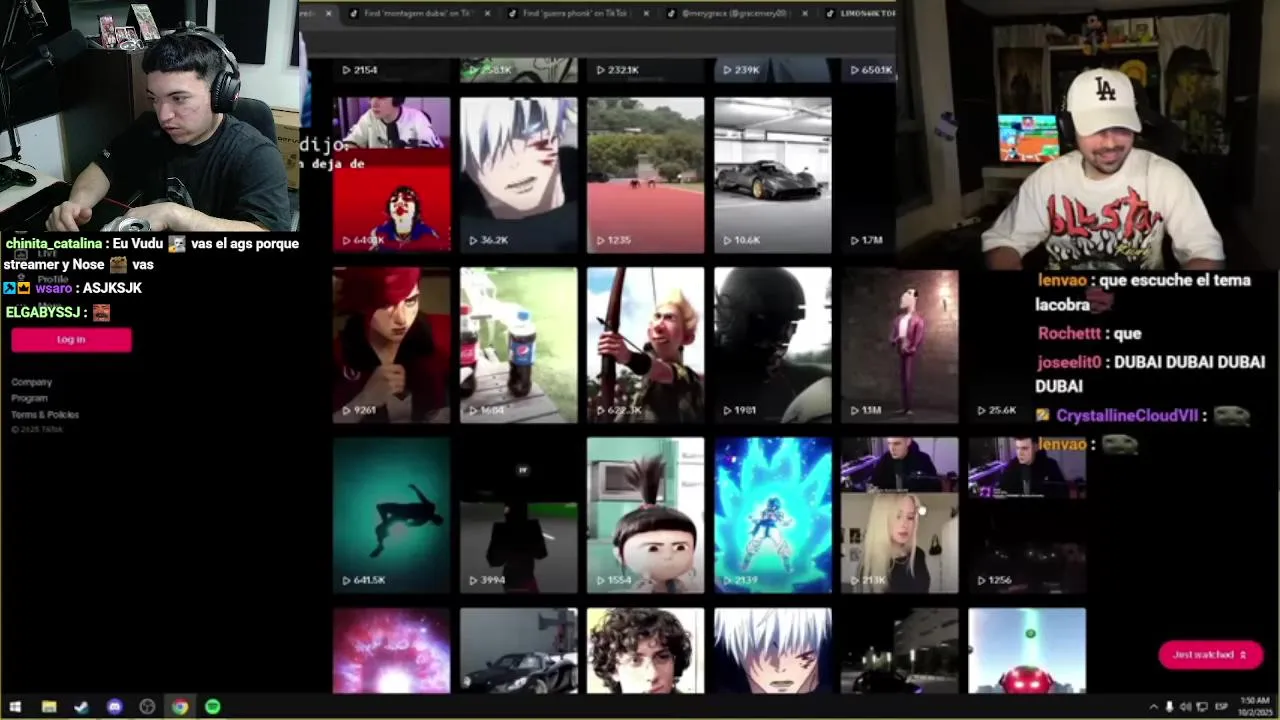Open the purple galaxy video in the bottom row
The height and width of the screenshot is (720, 1280).
391,651
